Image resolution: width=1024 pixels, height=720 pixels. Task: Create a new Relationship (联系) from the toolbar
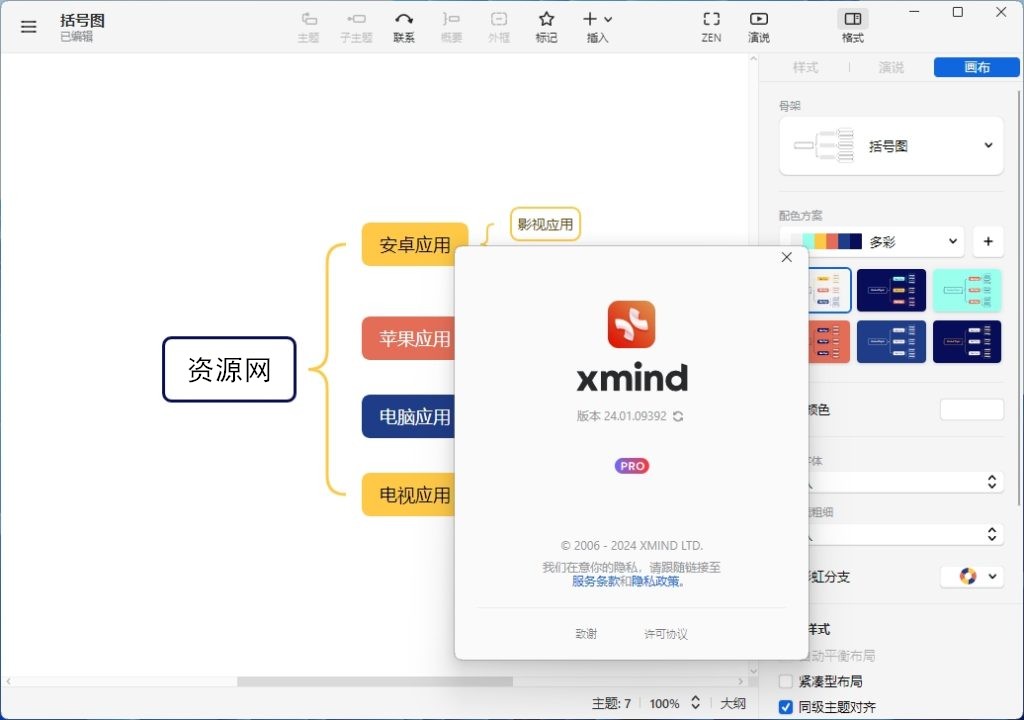[x=404, y=24]
